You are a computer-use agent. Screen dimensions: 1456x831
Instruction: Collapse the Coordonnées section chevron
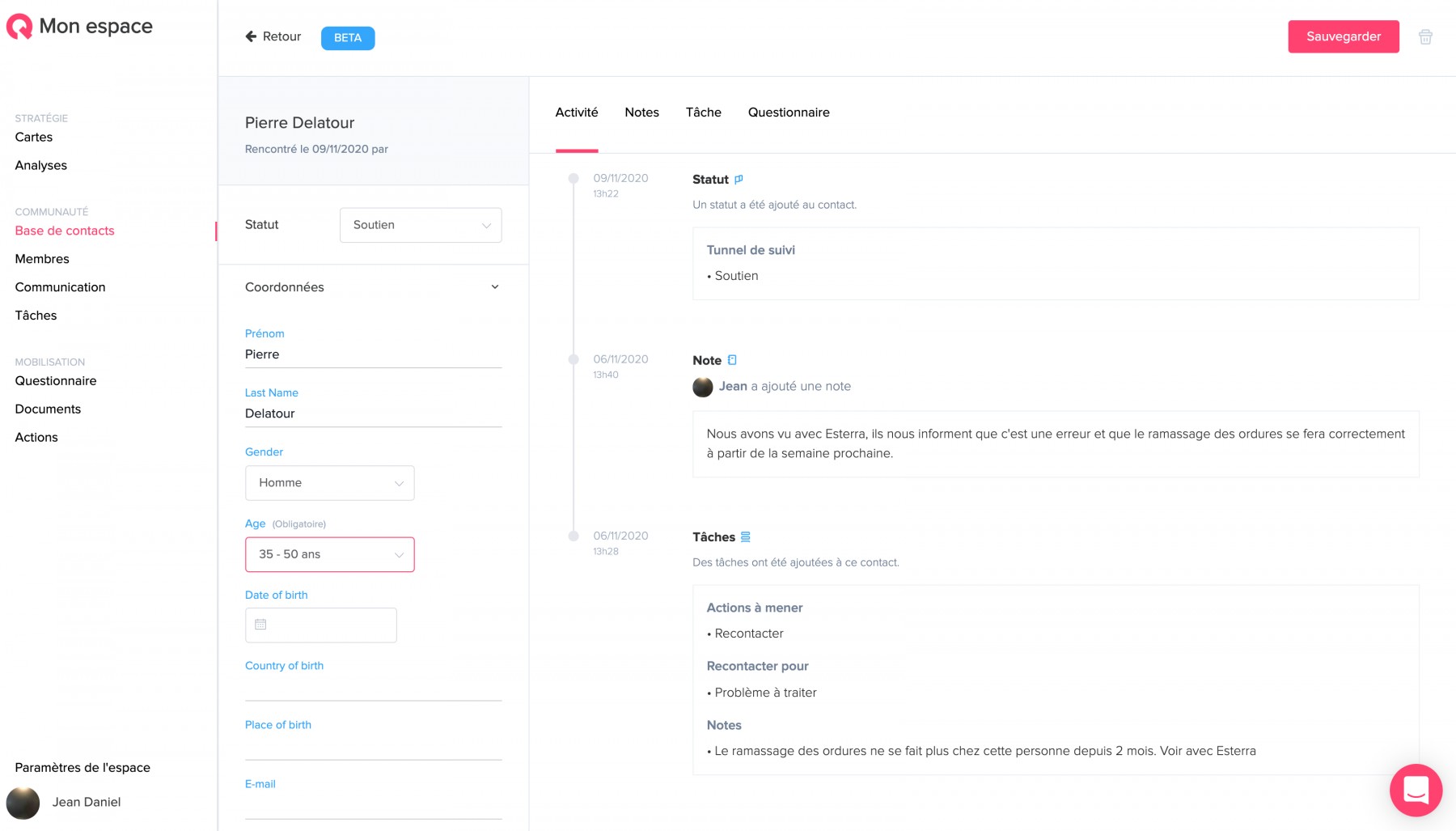pyautogui.click(x=495, y=287)
